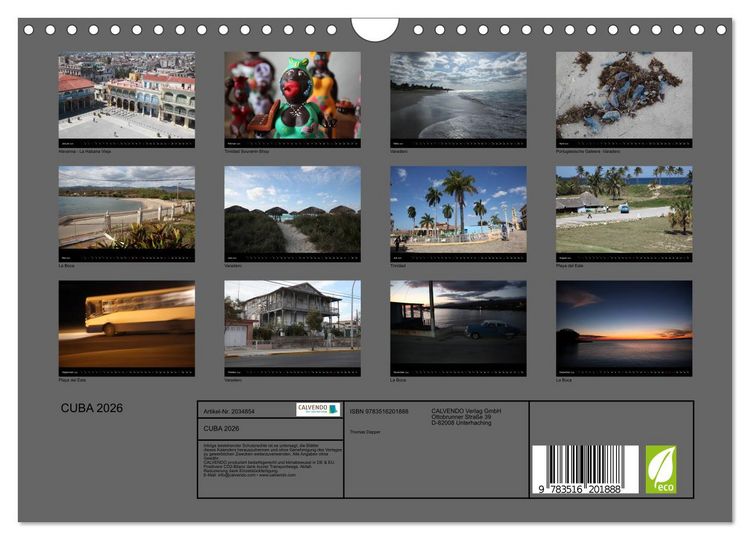This screenshot has width=750, height=540.
Task: Click 'CUBA 2026' inside the info box
Action: (221, 429)
